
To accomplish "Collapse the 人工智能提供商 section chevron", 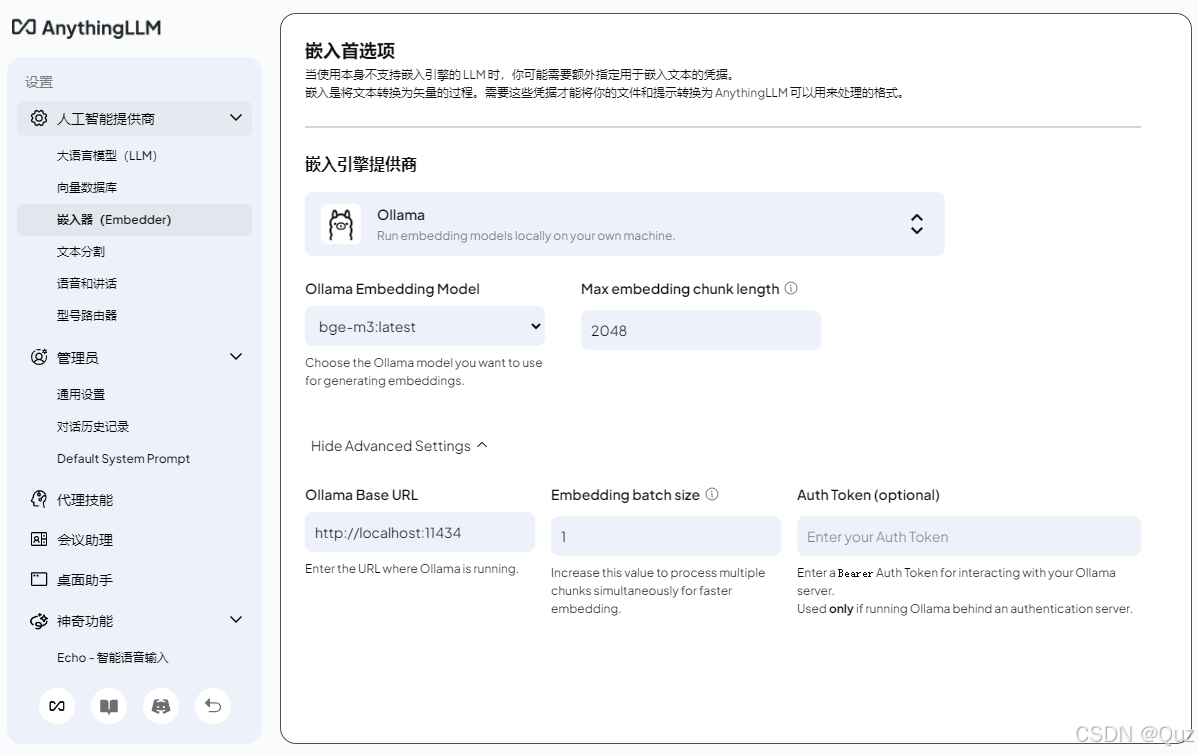I will pyautogui.click(x=236, y=118).
